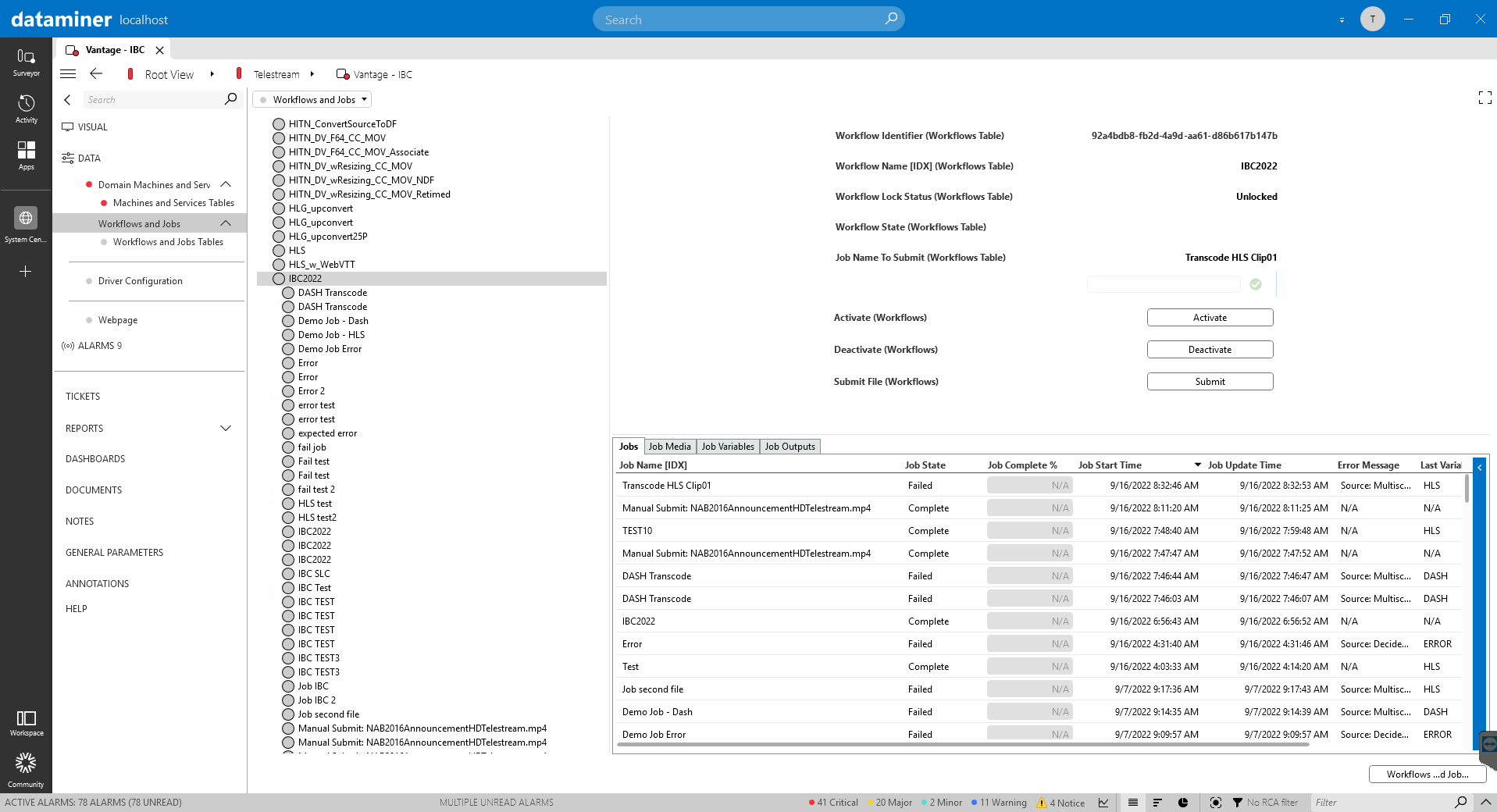
Task: Switch to the Job Variables tab
Action: coord(728,447)
